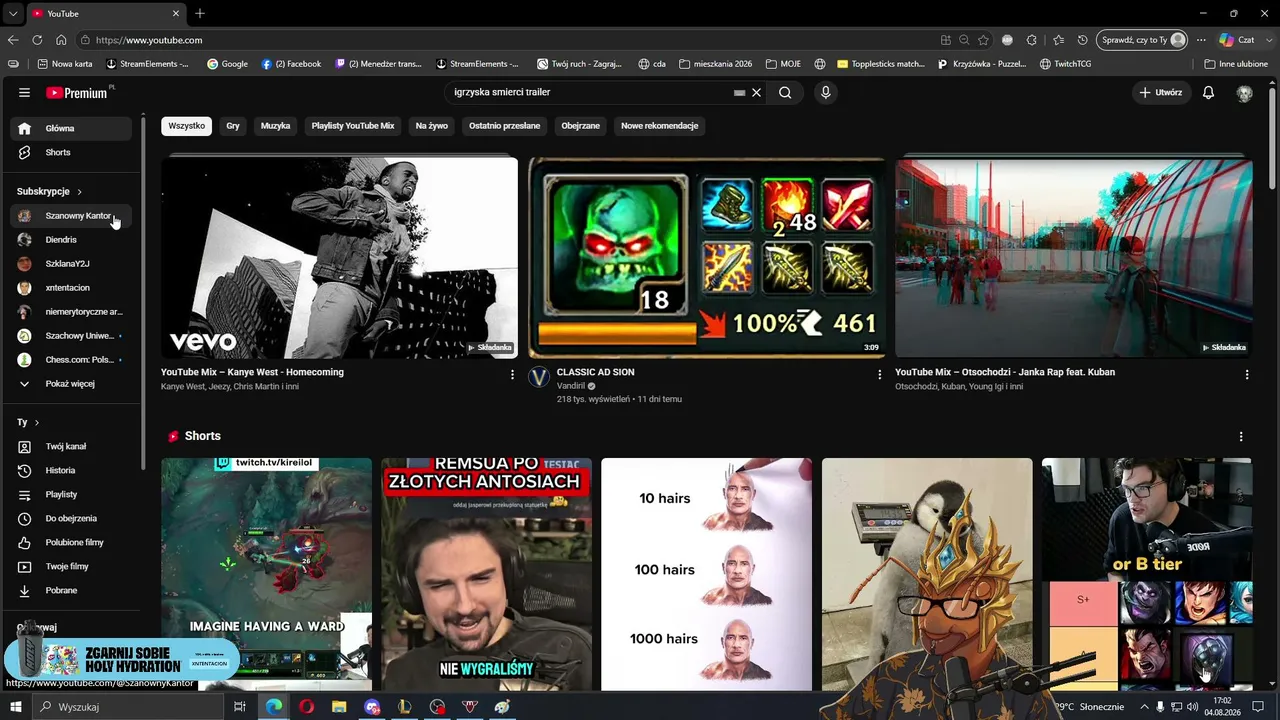
Task: Select the Nowe rekomendacje chip
Action: tap(659, 126)
